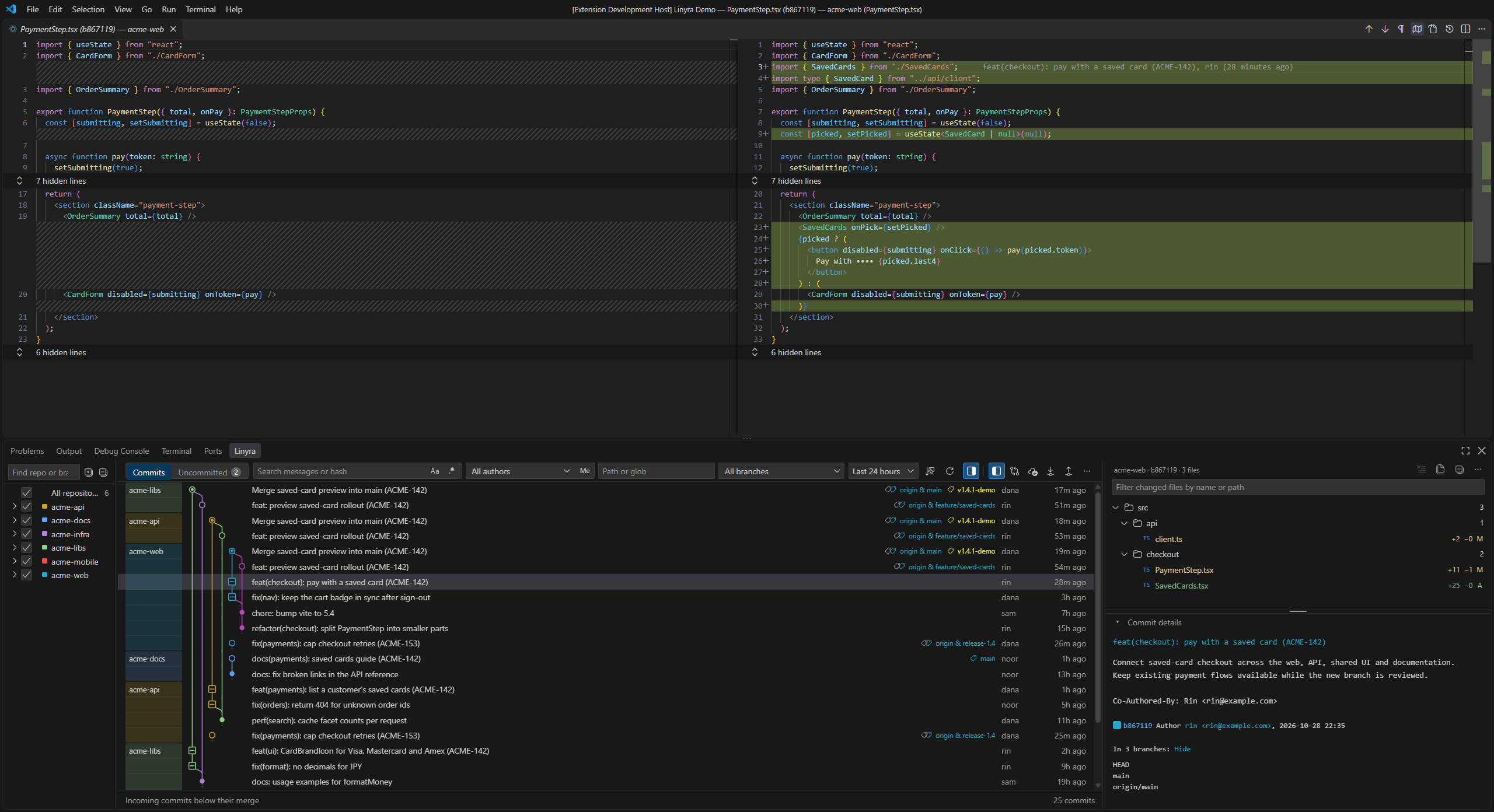This screenshot has width=1494, height=812.
Task: Click Hide link next to In 3 branches
Action: click(1182, 749)
